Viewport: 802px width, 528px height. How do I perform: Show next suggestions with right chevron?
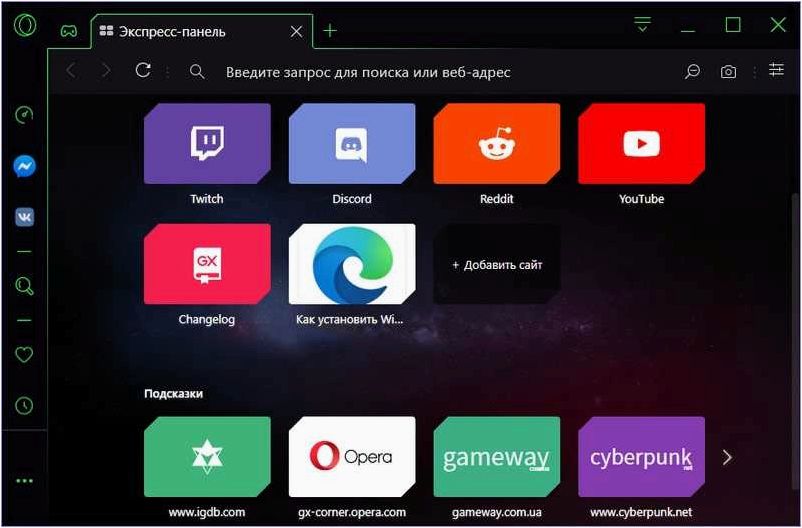coord(727,457)
